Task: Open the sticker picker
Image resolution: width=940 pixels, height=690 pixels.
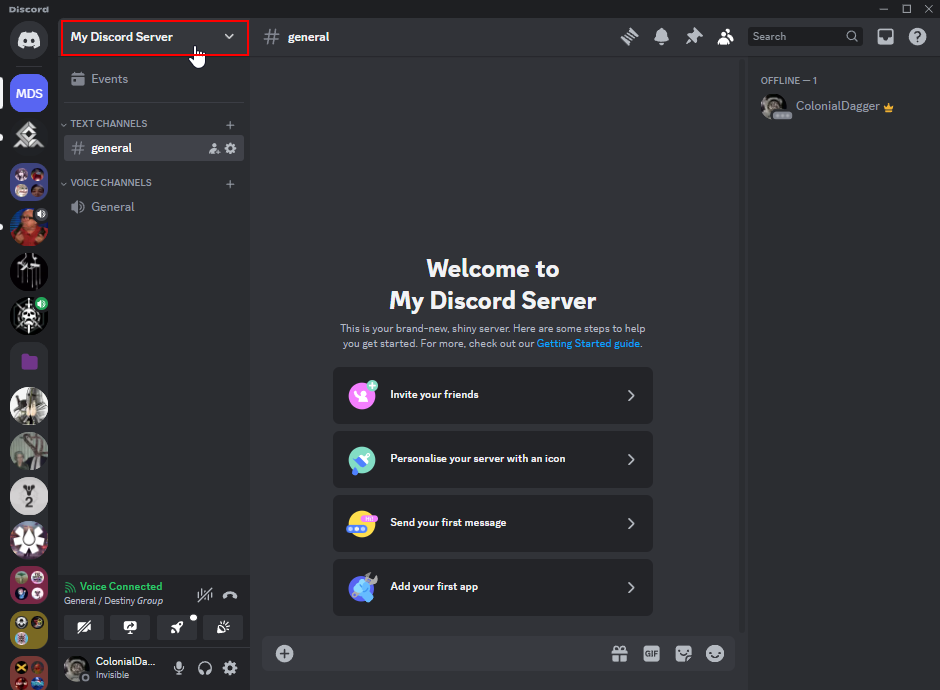Action: (683, 653)
